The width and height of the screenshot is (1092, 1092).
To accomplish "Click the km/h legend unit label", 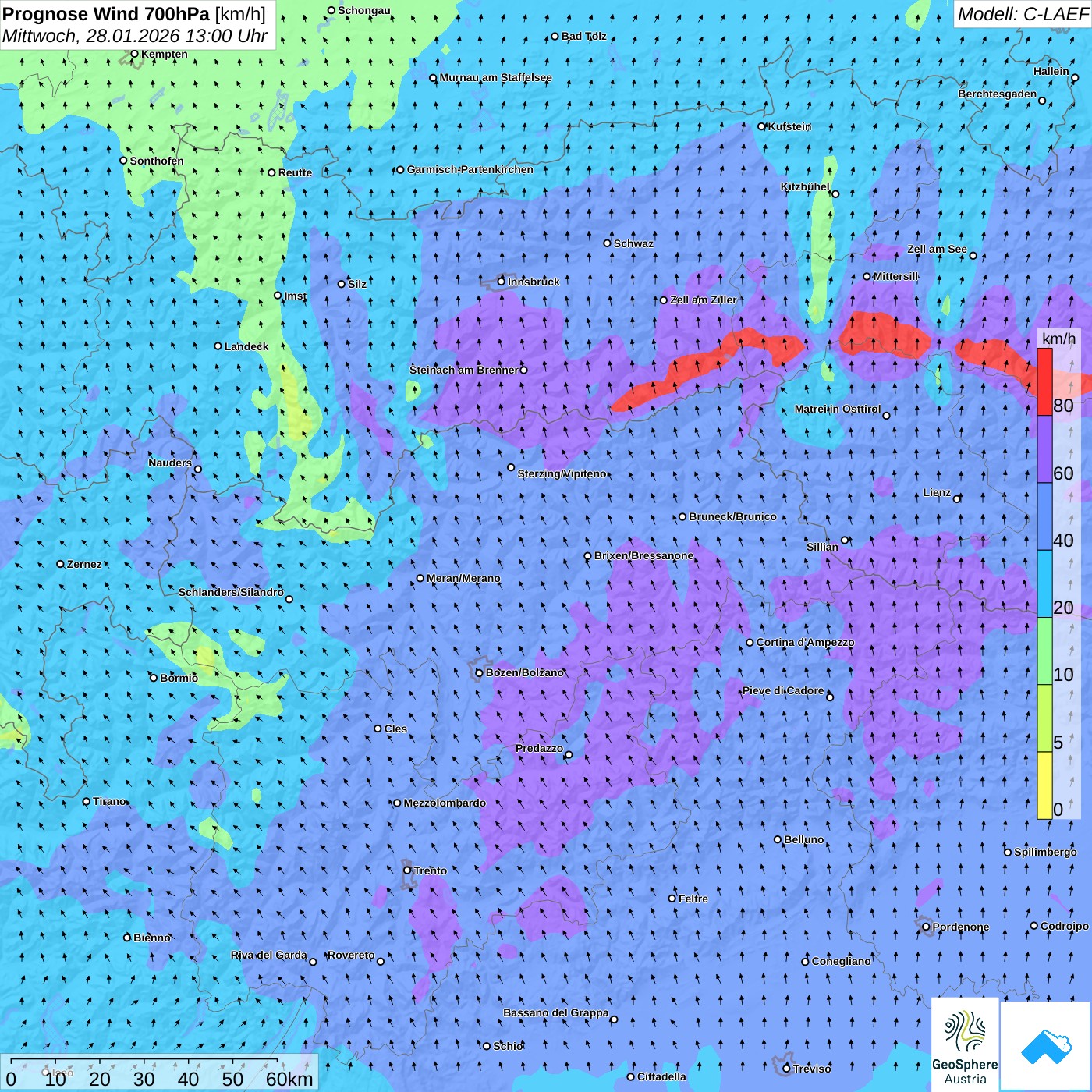I will pyautogui.click(x=1058, y=338).
